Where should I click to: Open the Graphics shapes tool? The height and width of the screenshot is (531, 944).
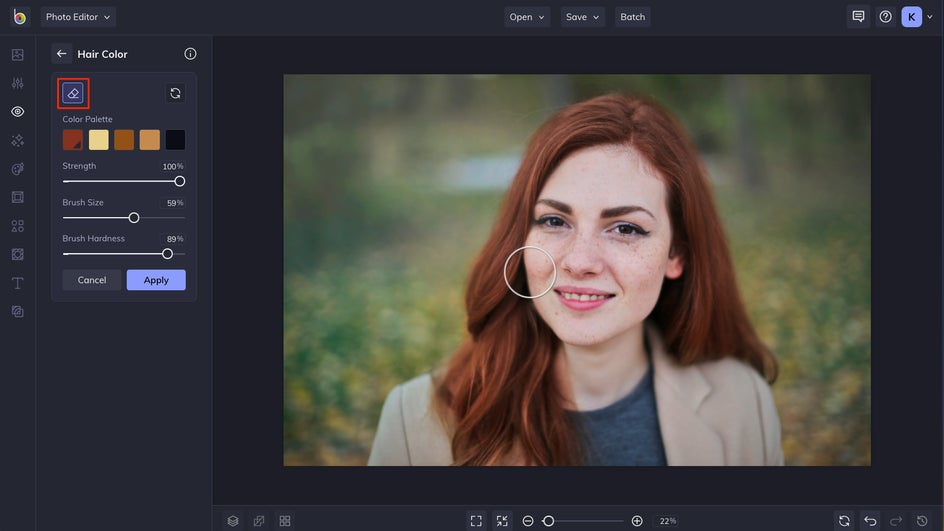point(17,226)
